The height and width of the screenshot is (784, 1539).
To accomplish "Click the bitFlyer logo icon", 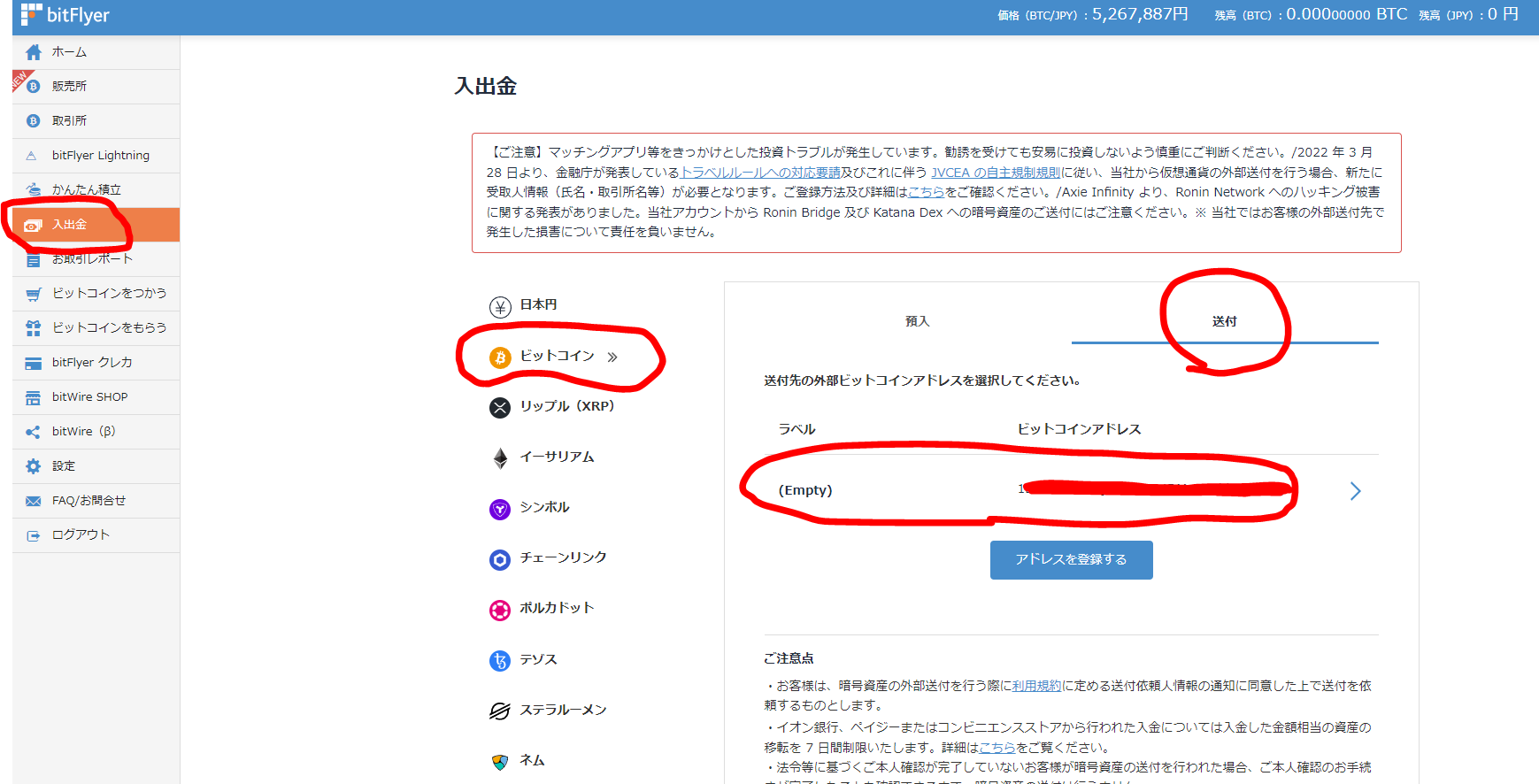I will 31,14.
